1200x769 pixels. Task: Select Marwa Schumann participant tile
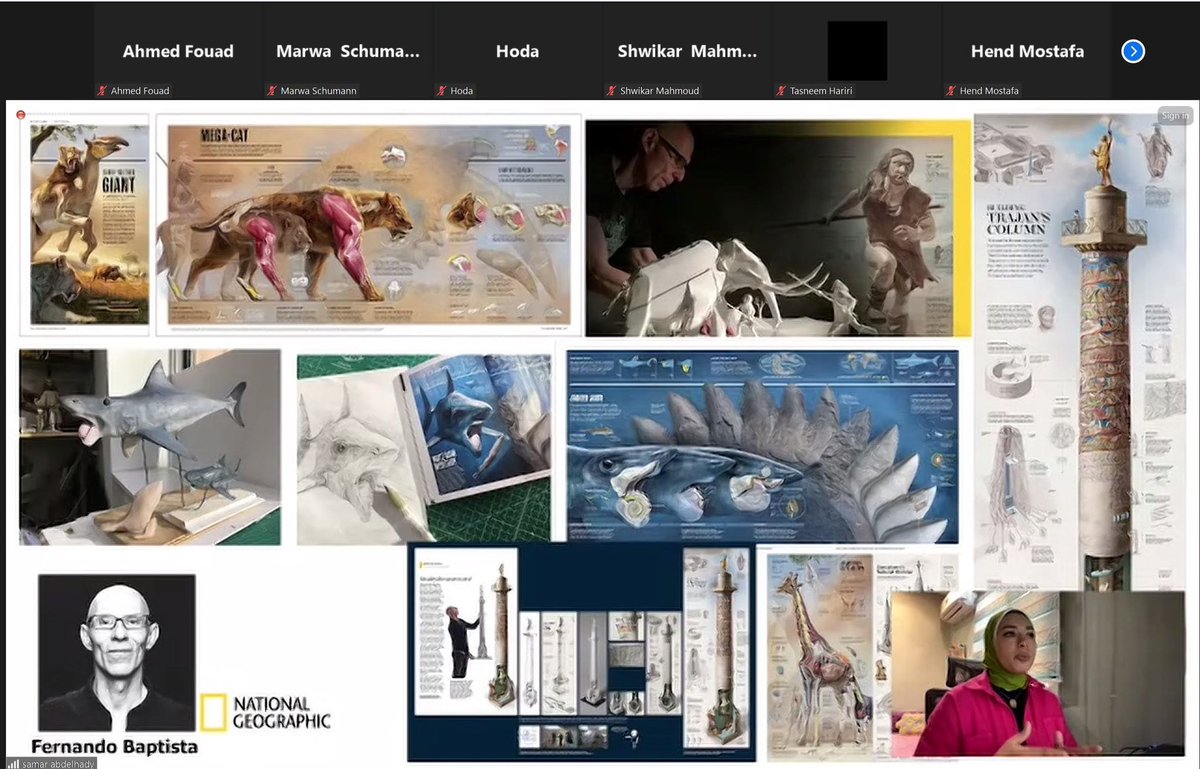(348, 51)
